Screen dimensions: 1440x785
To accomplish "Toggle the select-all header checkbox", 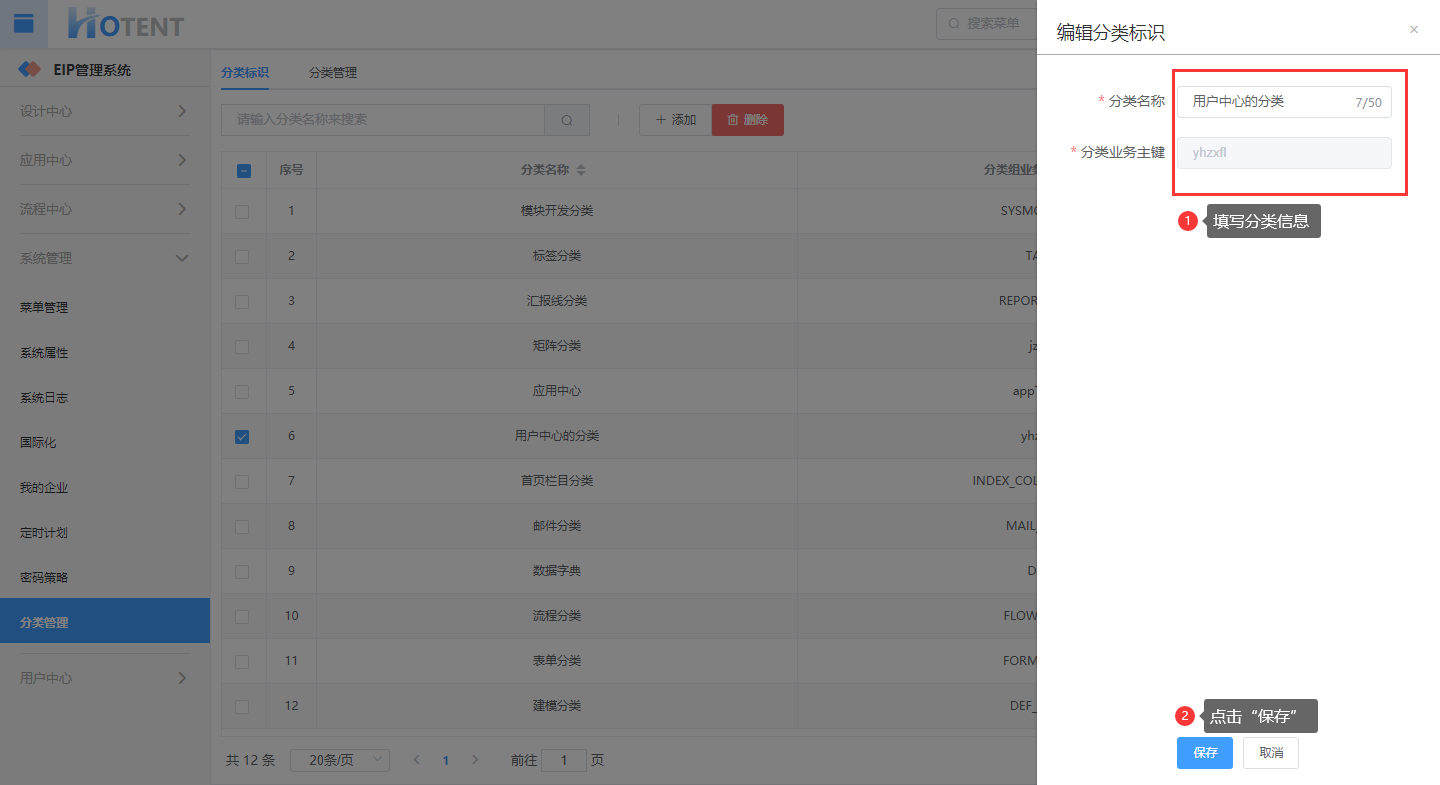I will pyautogui.click(x=243, y=171).
